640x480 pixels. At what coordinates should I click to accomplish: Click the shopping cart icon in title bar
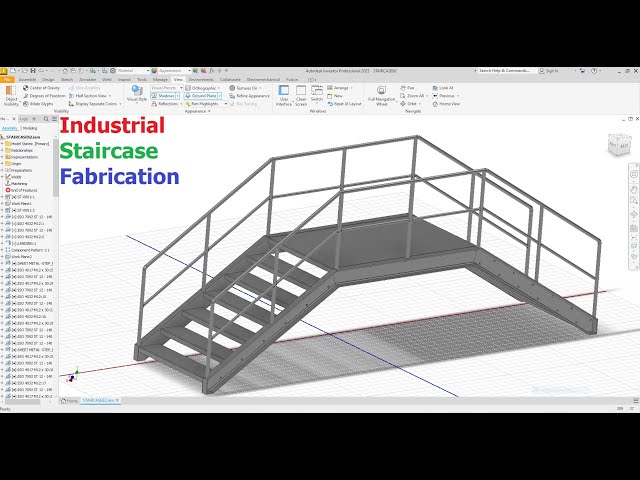(x=582, y=71)
